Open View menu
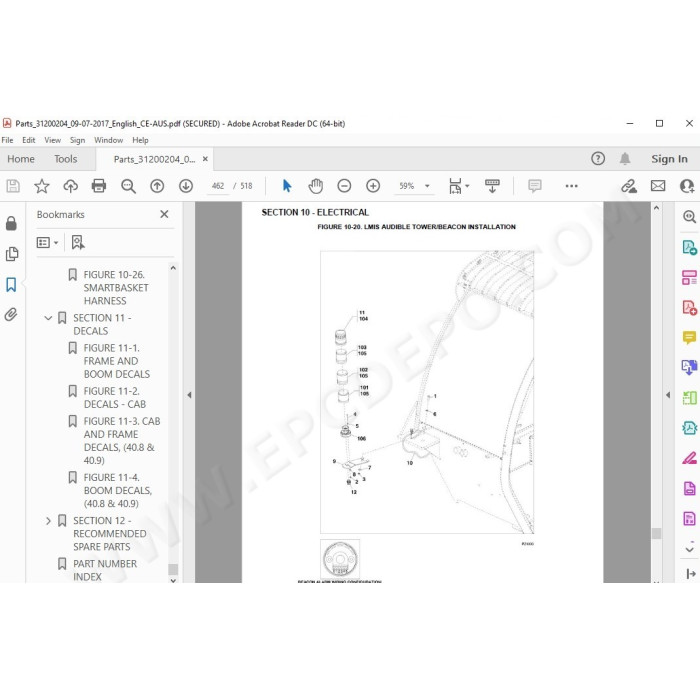The width and height of the screenshot is (700, 700). [x=52, y=140]
